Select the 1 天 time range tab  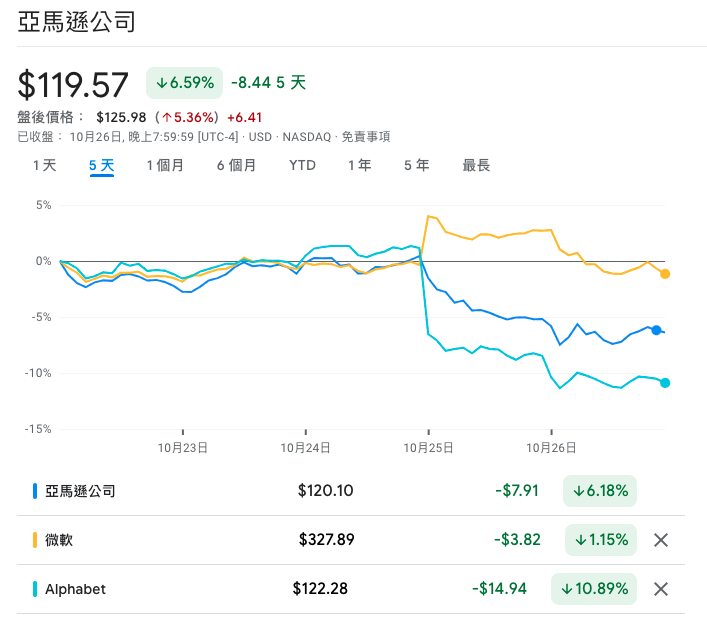[x=45, y=165]
